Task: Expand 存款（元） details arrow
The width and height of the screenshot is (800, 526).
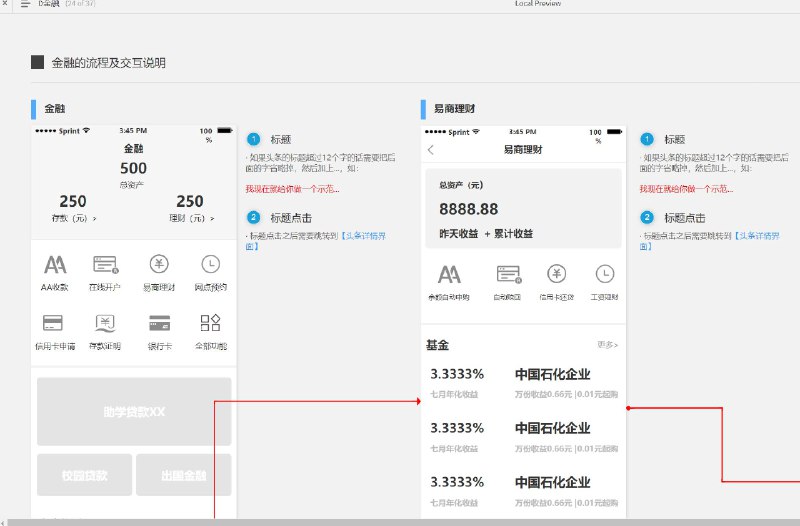Action: pos(94,219)
